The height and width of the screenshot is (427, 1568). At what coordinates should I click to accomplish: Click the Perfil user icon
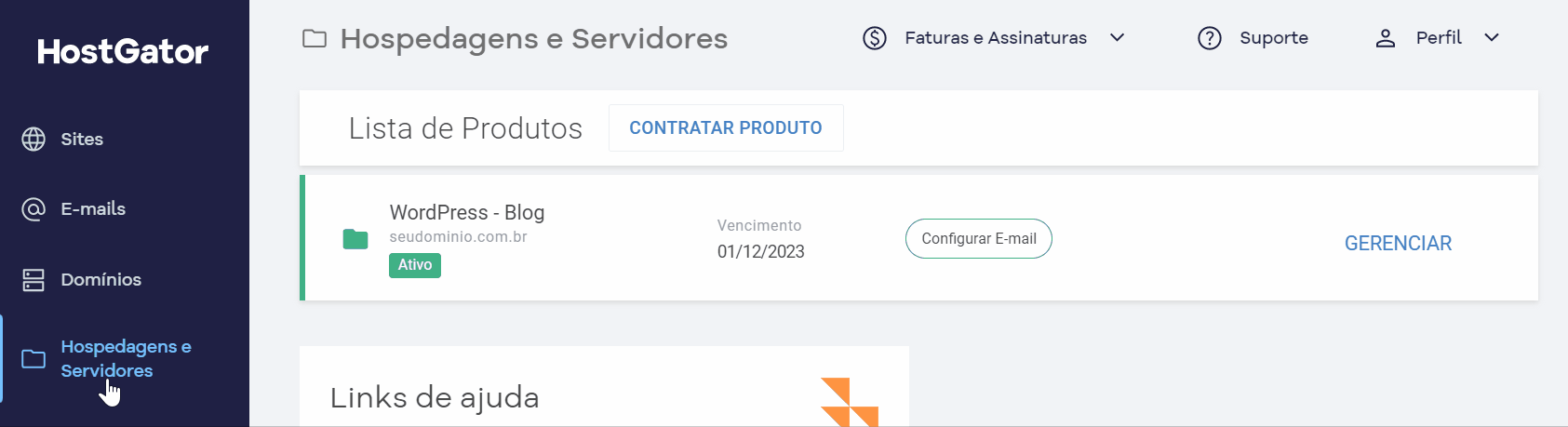(1386, 38)
